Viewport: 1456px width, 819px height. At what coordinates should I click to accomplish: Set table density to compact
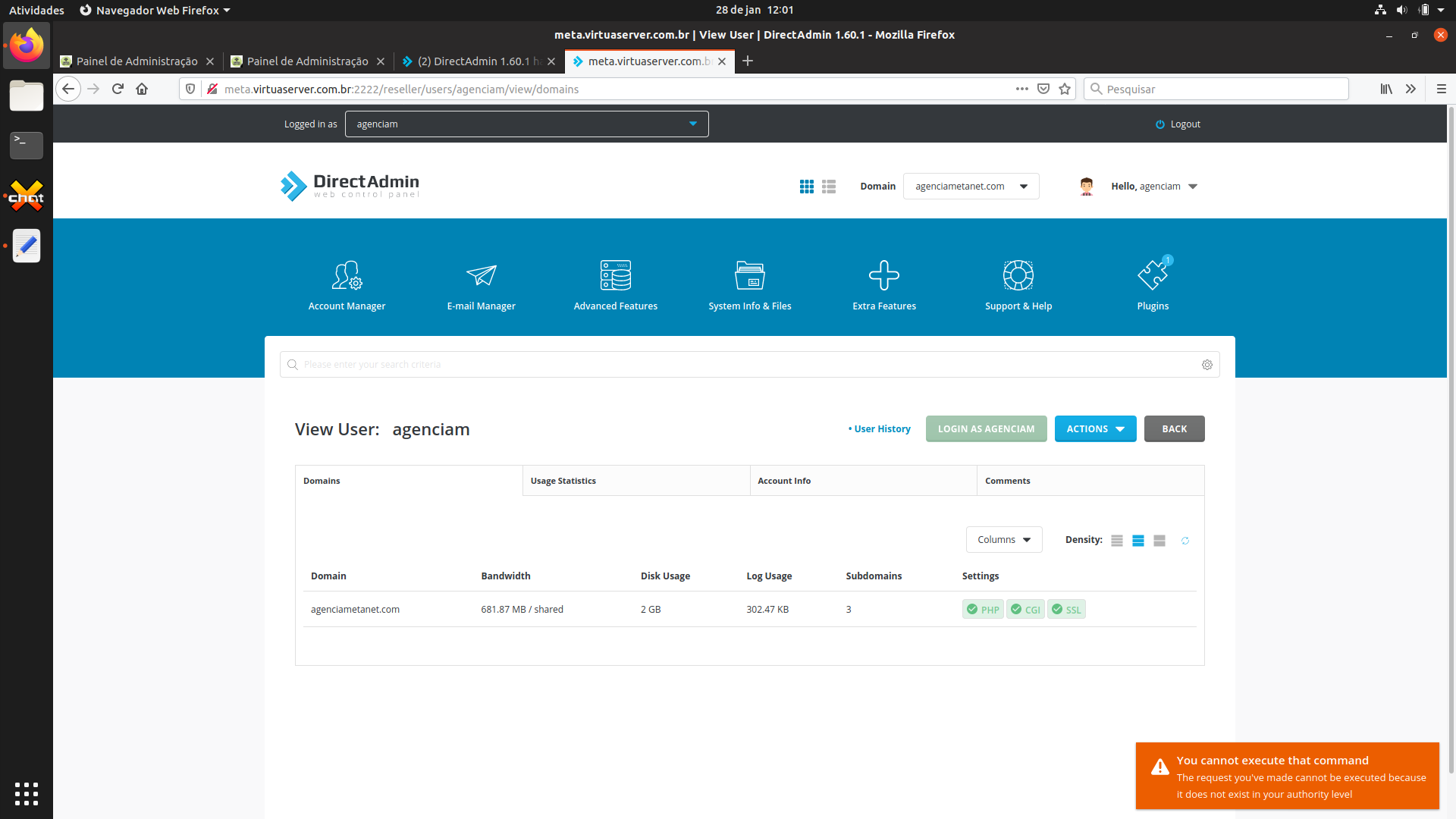[x=1116, y=541]
